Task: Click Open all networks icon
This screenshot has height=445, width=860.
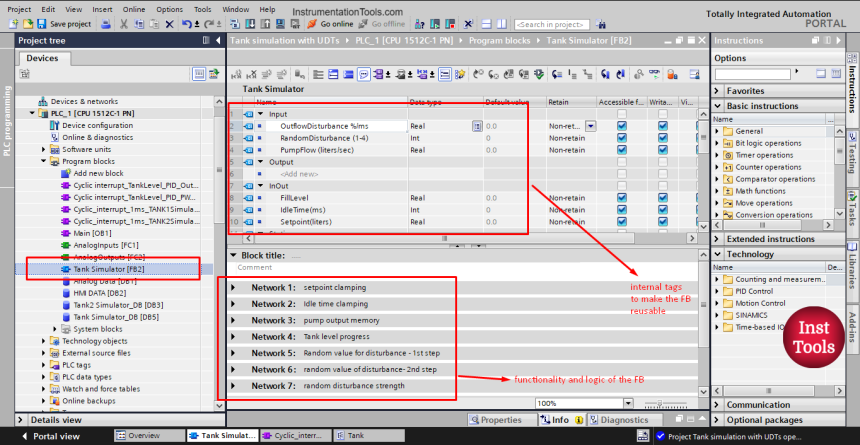Action: 333,74
